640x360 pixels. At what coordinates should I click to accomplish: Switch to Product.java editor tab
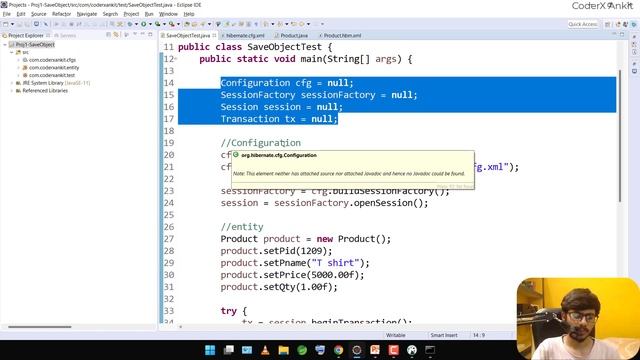click(291, 36)
